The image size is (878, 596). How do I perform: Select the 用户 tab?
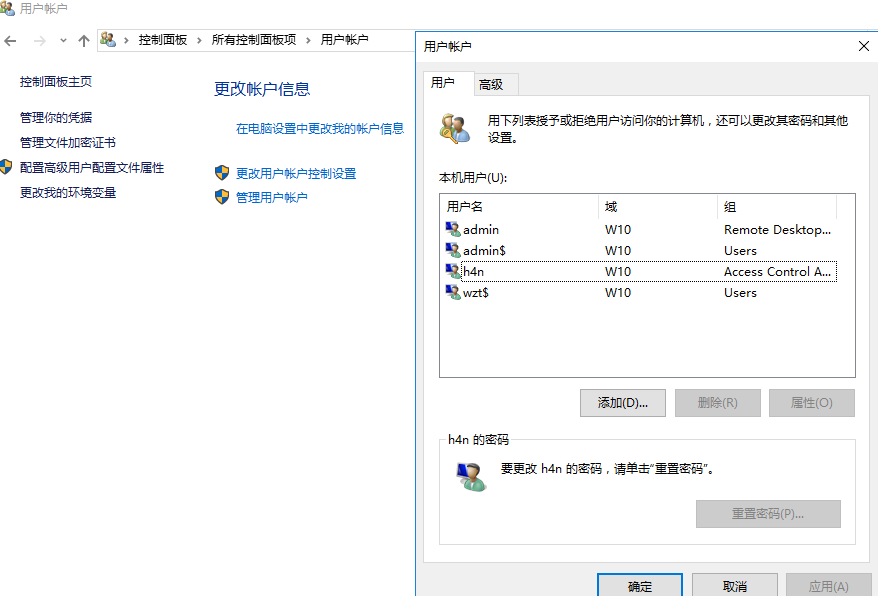(443, 83)
